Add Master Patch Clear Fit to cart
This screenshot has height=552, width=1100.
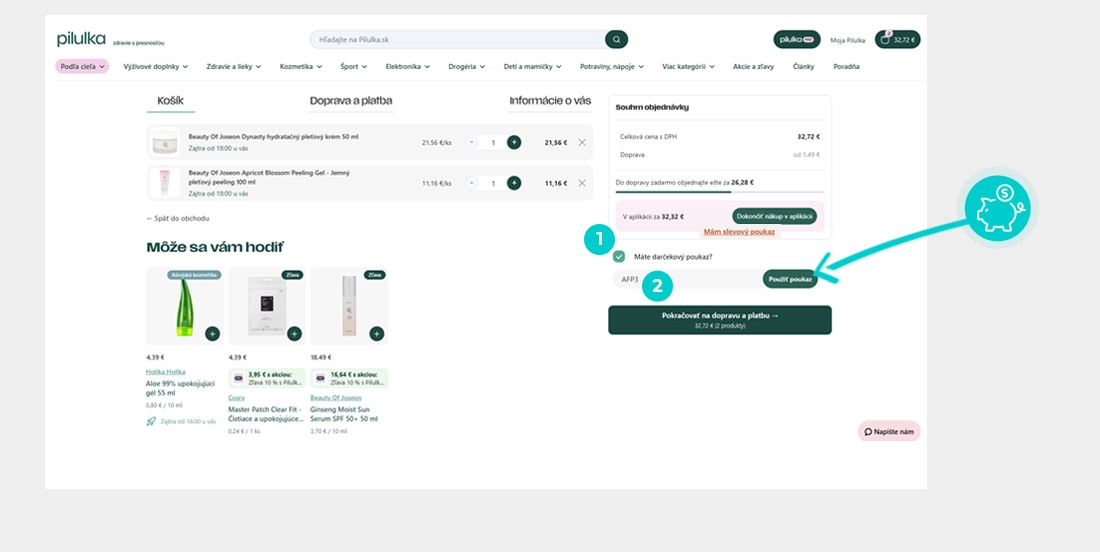[x=294, y=334]
